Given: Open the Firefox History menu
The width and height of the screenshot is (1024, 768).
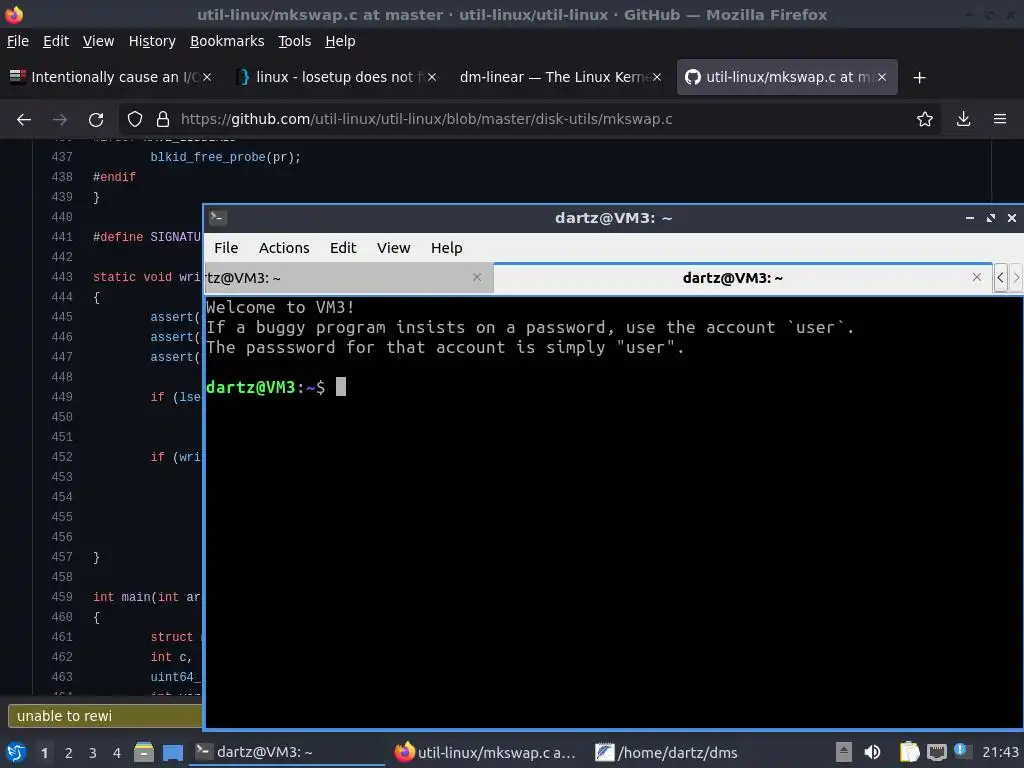Looking at the screenshot, I should 152,41.
